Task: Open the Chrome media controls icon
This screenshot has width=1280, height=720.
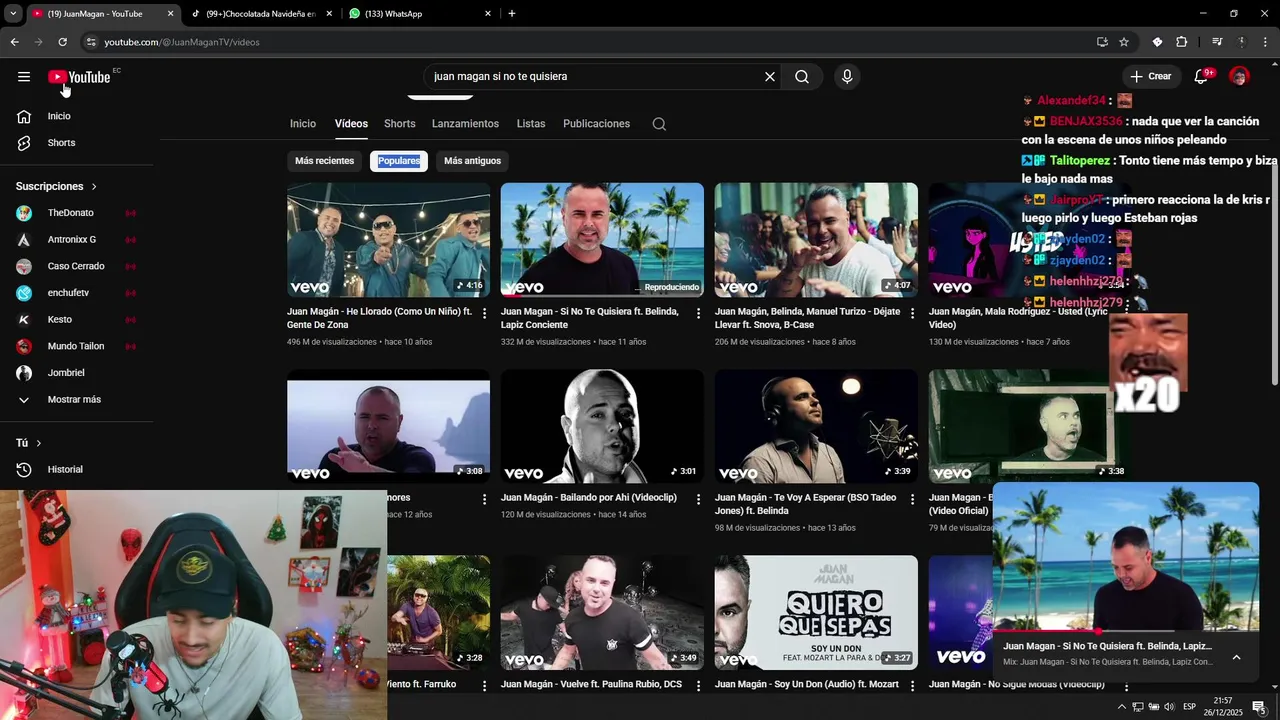Action: pyautogui.click(x=1217, y=42)
